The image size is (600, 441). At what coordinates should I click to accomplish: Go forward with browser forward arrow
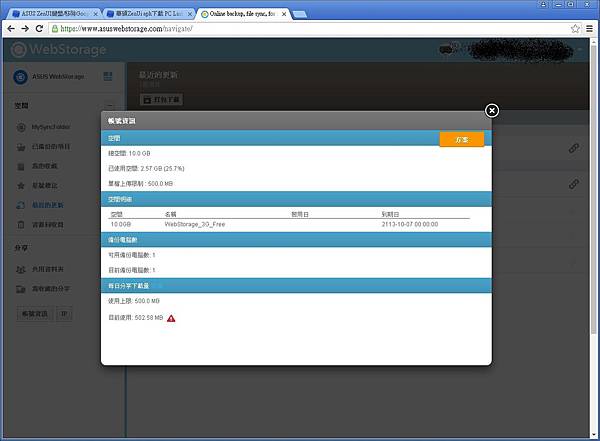[25, 29]
